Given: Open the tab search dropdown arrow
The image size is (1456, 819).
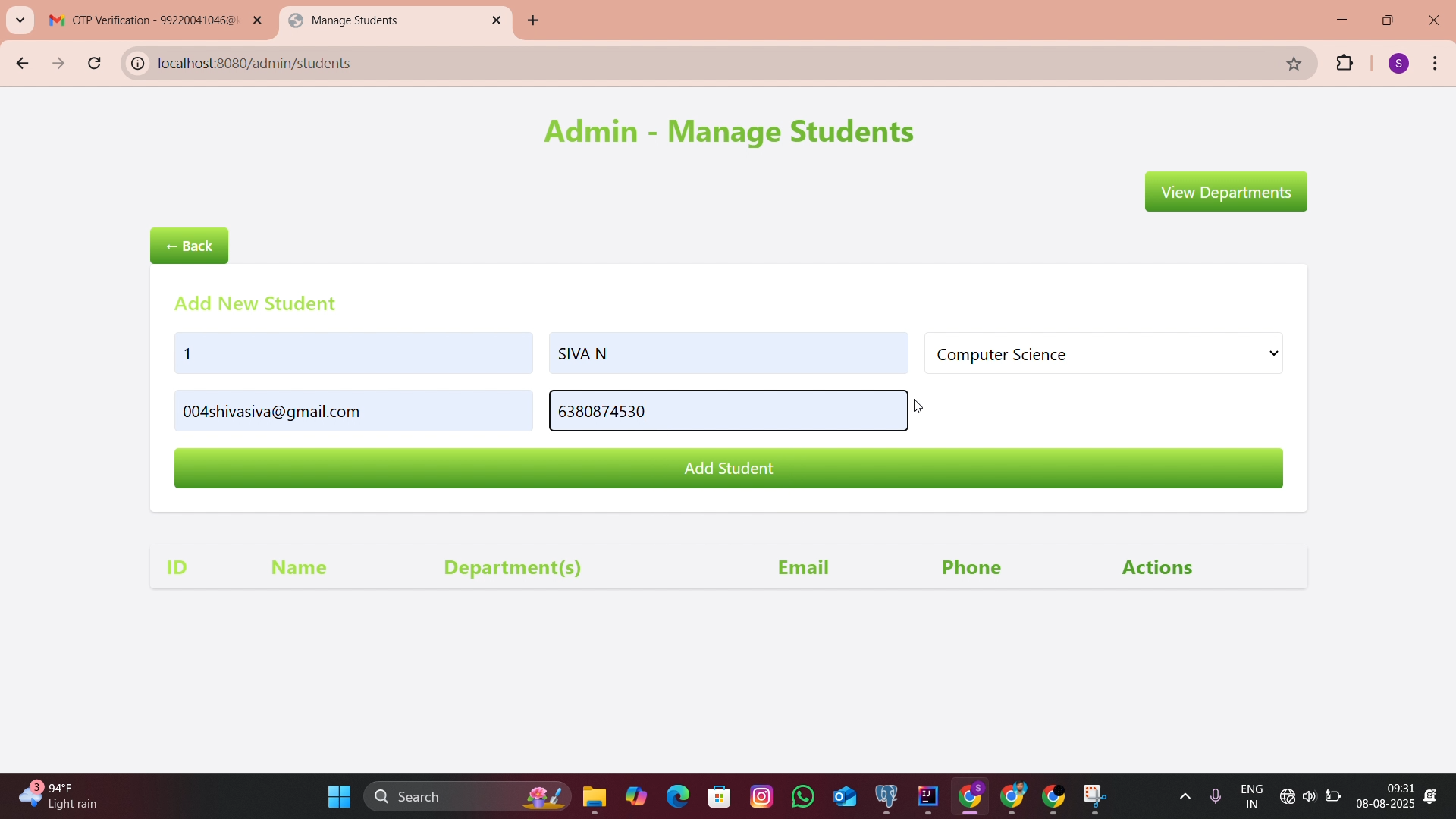Looking at the screenshot, I should pyautogui.click(x=20, y=20).
